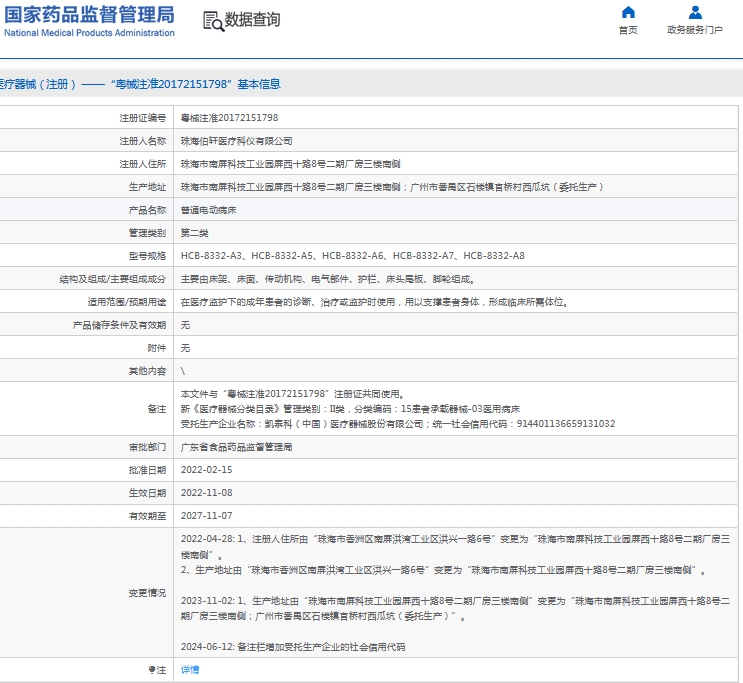Image resolution: width=743 pixels, height=683 pixels.
Task: Click the 生效日期 row label
Action: click(147, 493)
